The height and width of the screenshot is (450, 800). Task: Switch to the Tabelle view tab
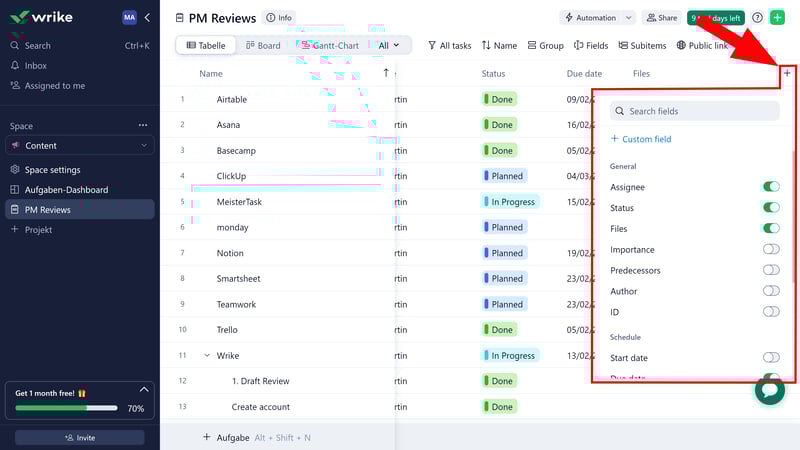pos(206,45)
